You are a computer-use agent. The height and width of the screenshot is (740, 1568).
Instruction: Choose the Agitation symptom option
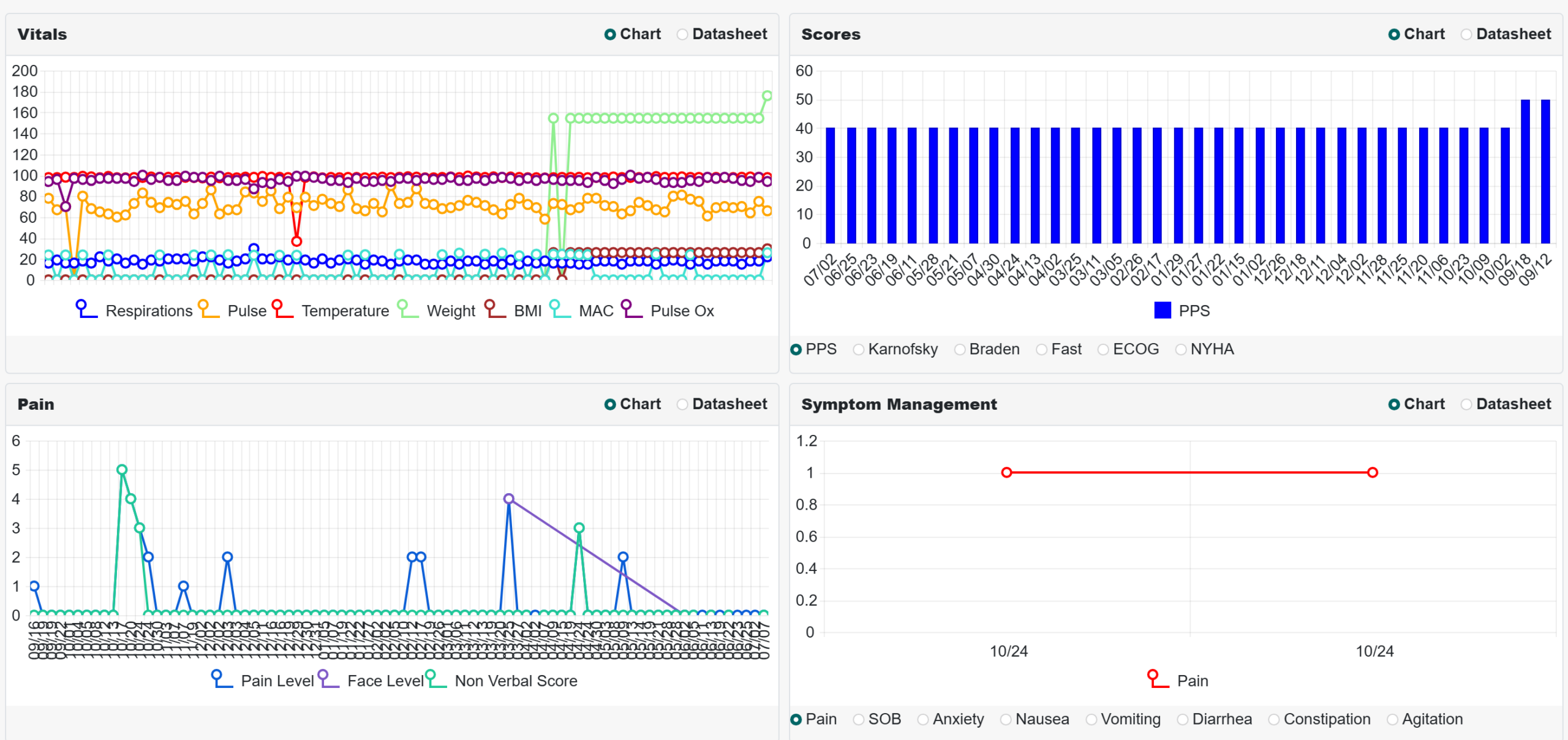pyautogui.click(x=1425, y=719)
